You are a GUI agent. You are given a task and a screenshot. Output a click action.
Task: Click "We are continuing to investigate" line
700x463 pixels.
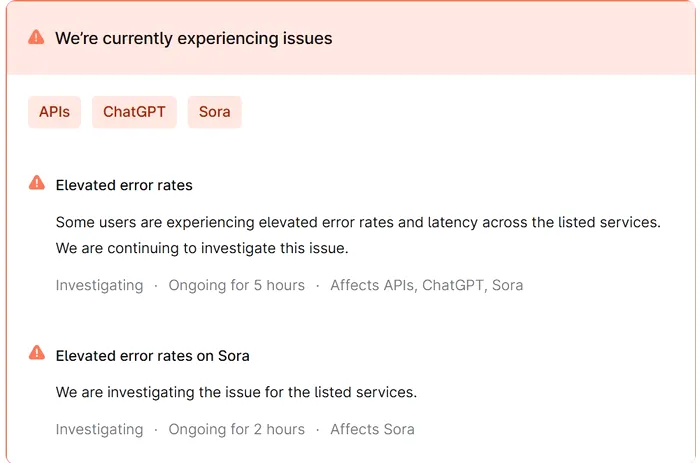[202, 248]
